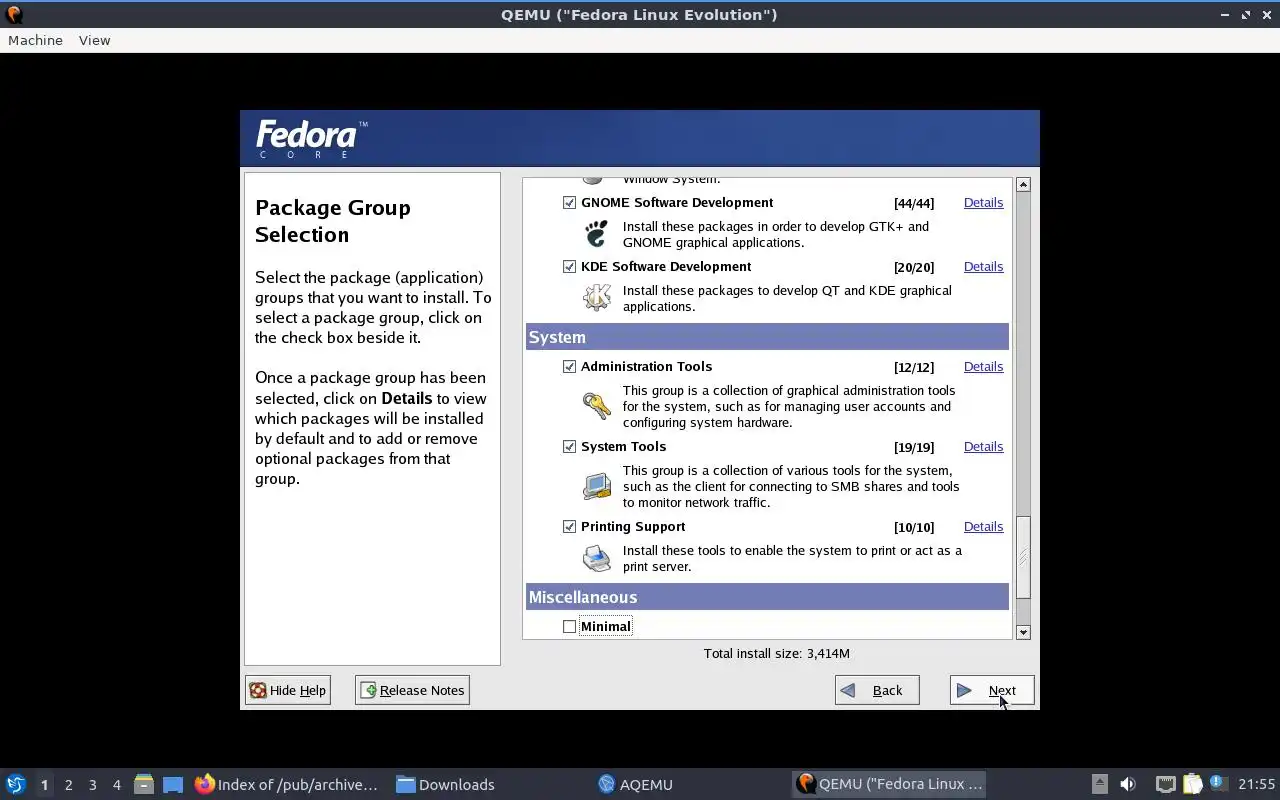The height and width of the screenshot is (800, 1280).
Task: Click the 'Total install size: 3,414M' text
Action: click(x=777, y=653)
